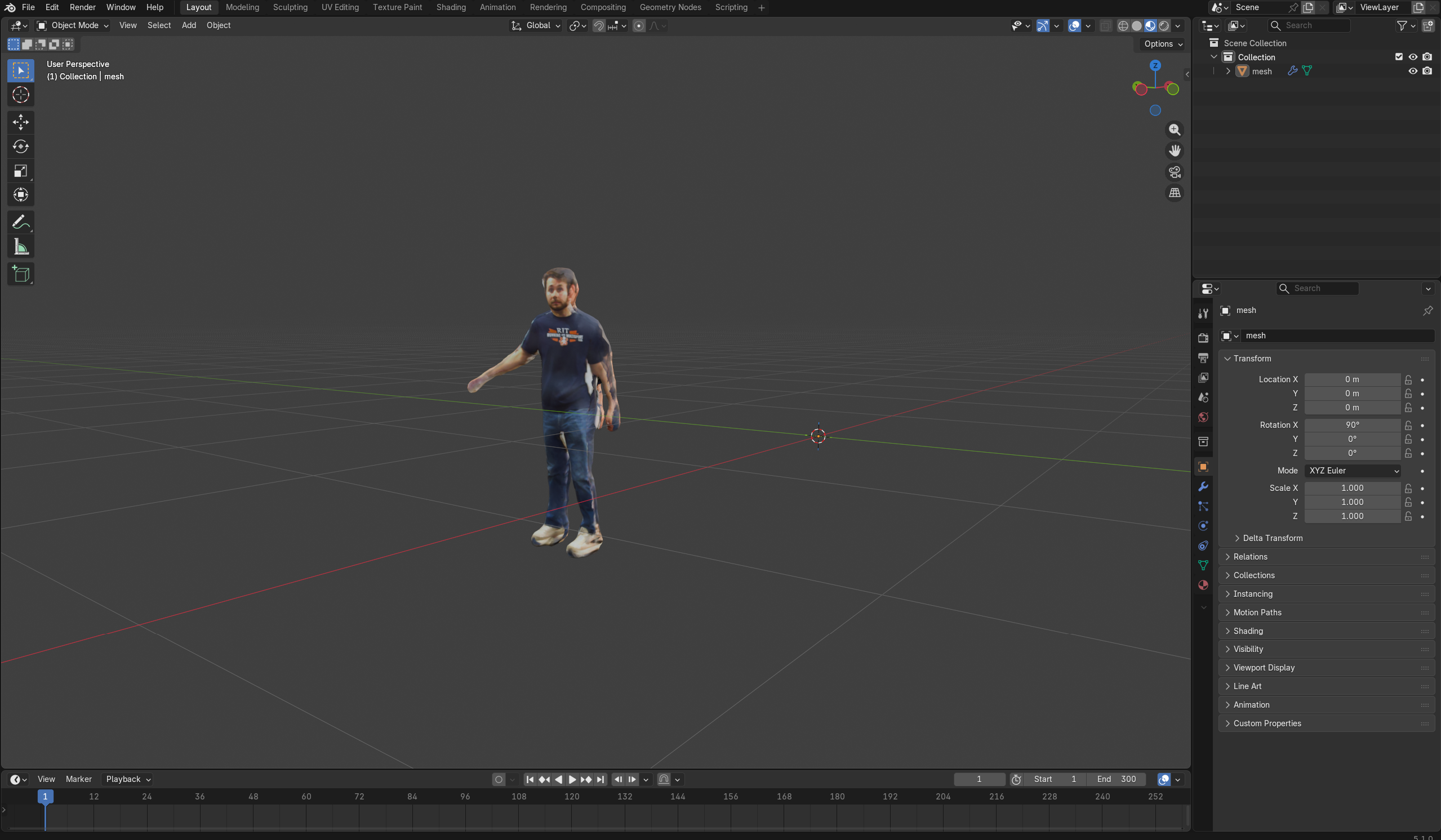Select the Annotate tool
1441x840 pixels.
point(21,222)
